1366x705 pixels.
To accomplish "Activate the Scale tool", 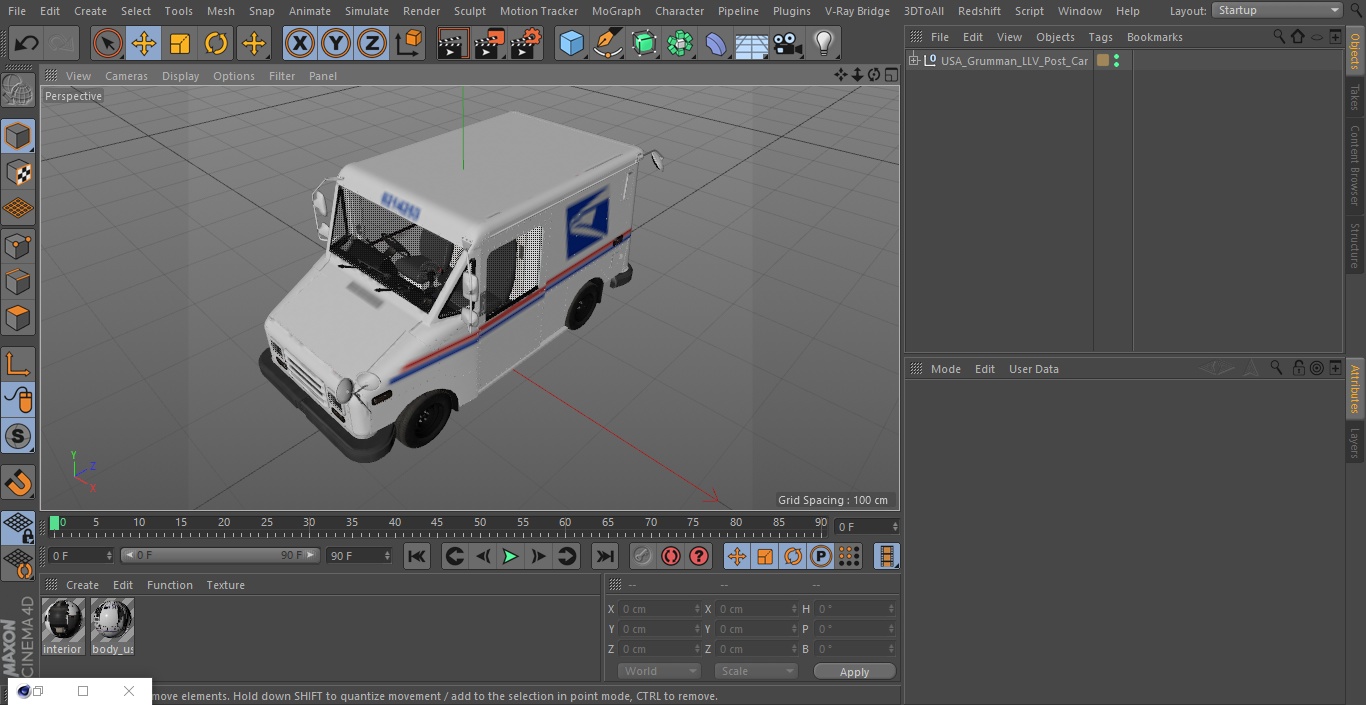I will coord(180,43).
